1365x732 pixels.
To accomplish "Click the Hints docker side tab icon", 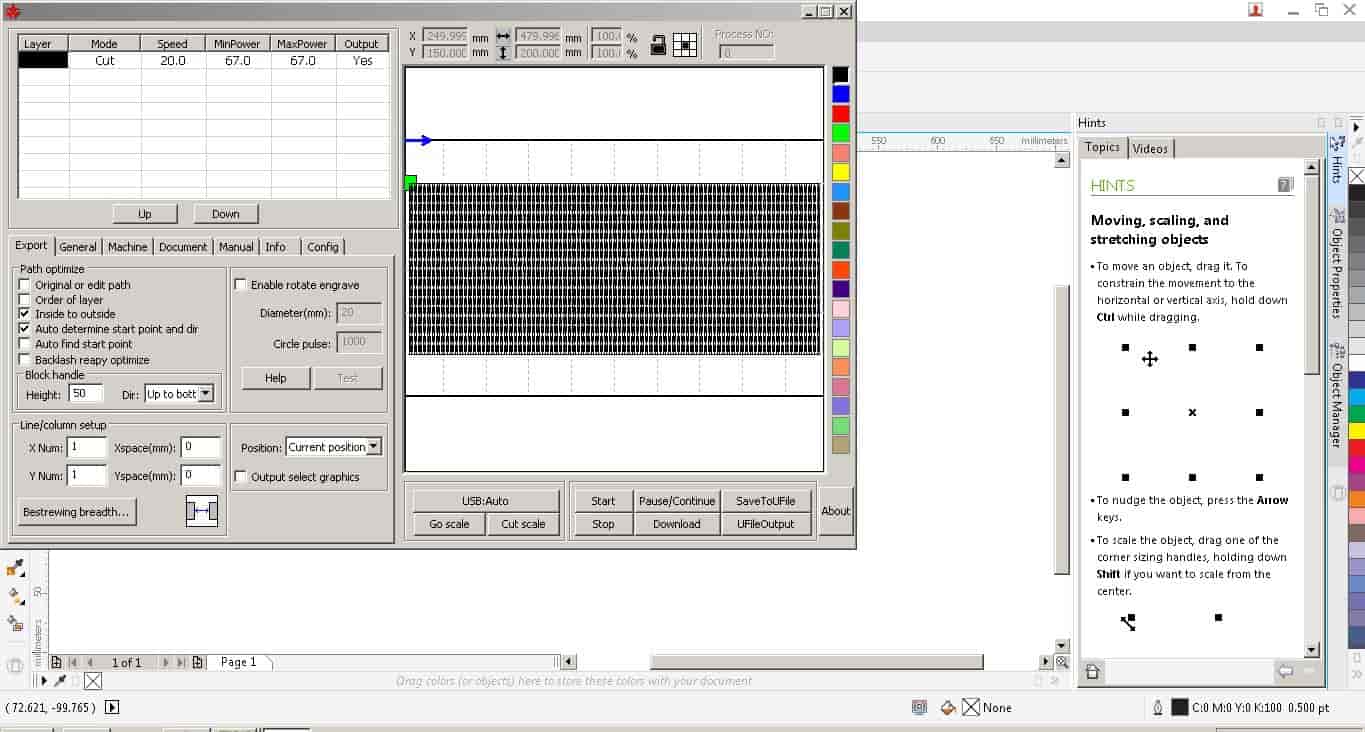I will 1337,144.
